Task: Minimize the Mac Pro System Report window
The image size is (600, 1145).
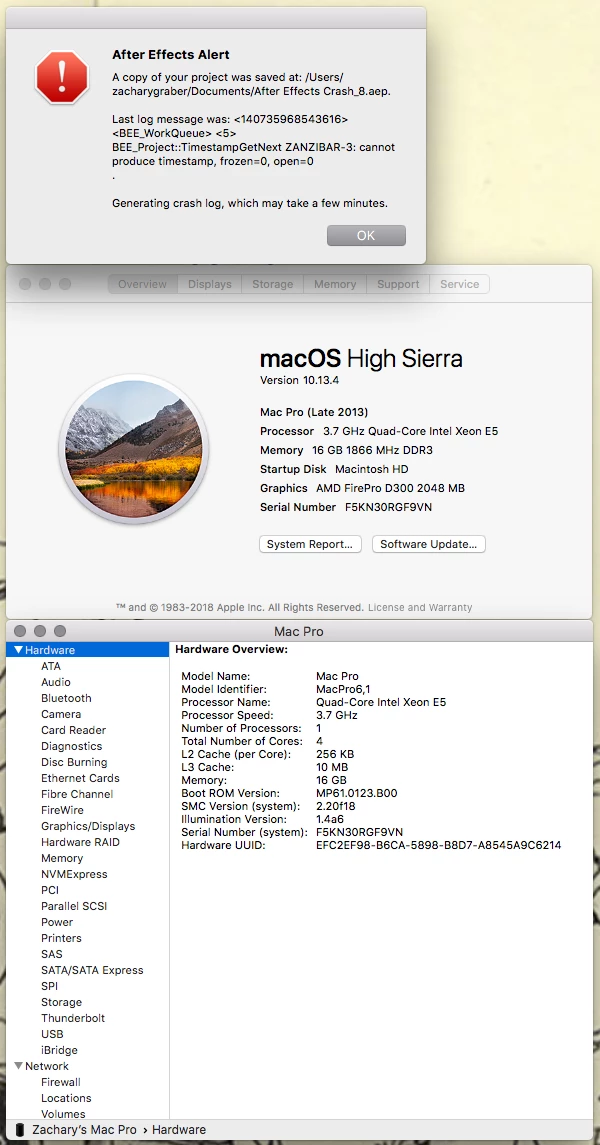Action: [40, 631]
